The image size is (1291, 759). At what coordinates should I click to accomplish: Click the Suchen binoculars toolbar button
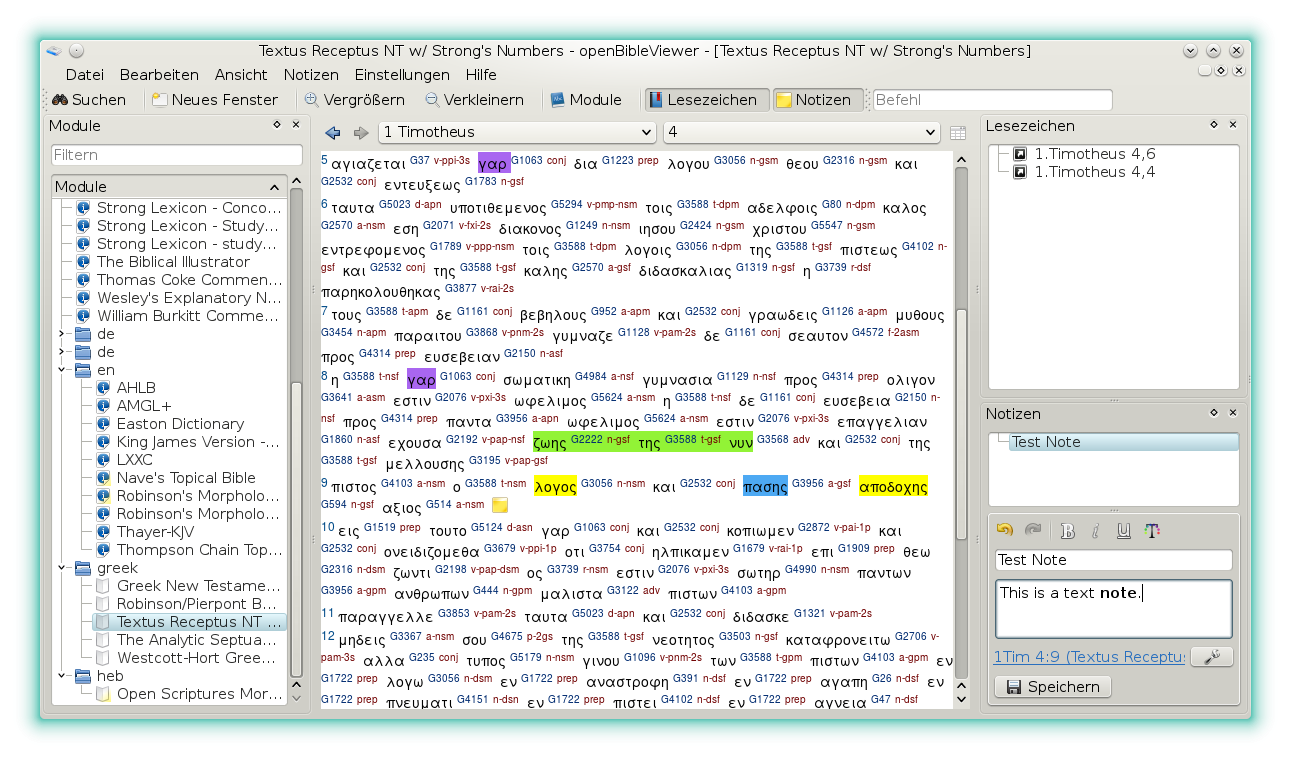[89, 100]
